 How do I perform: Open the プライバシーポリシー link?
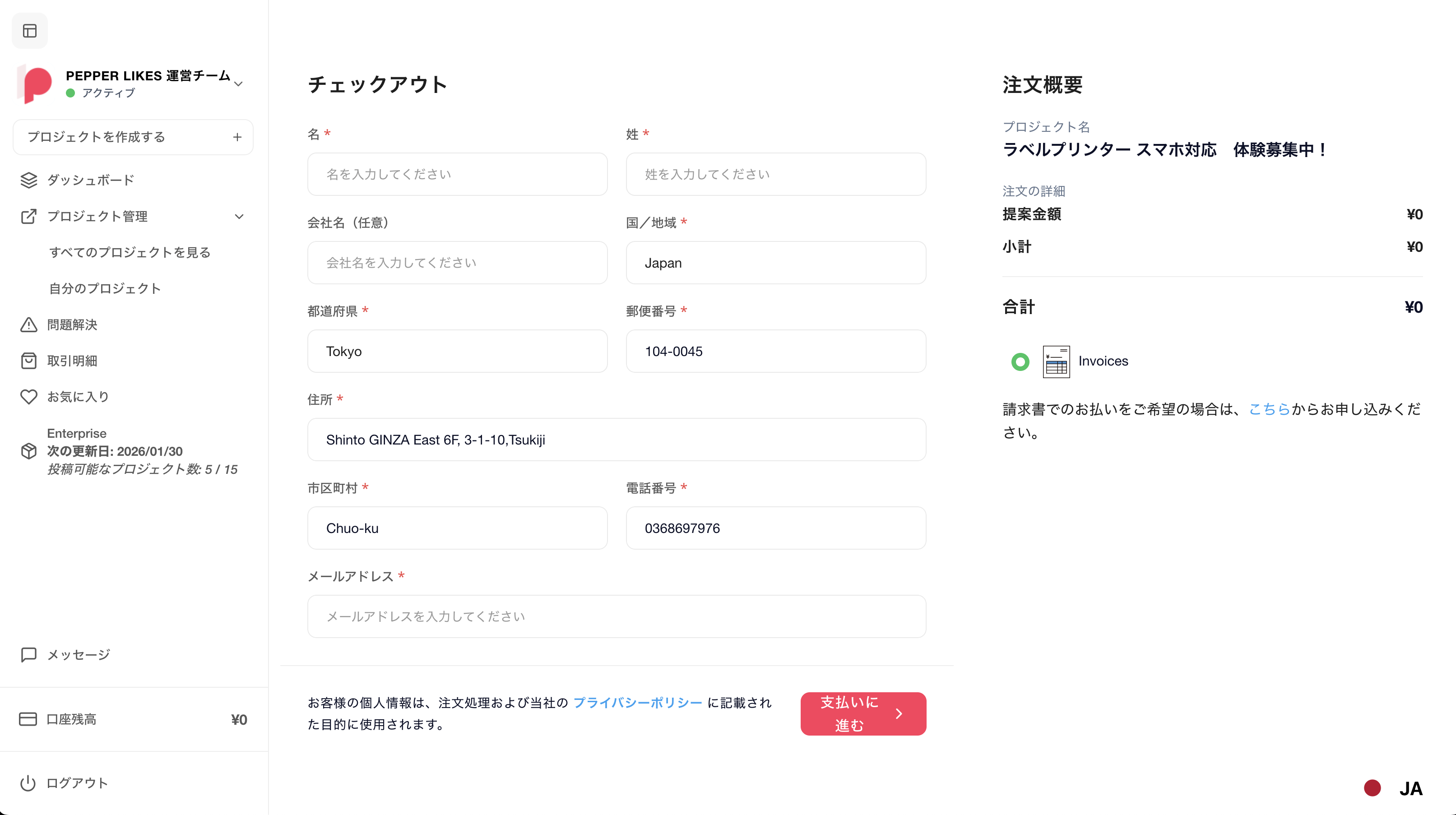coord(638,703)
